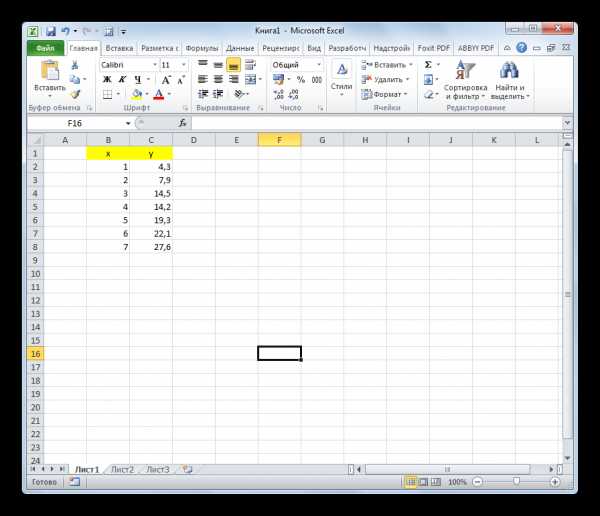Toggle Bold formatting (Ж)
The image size is (600, 516).
[x=107, y=79]
